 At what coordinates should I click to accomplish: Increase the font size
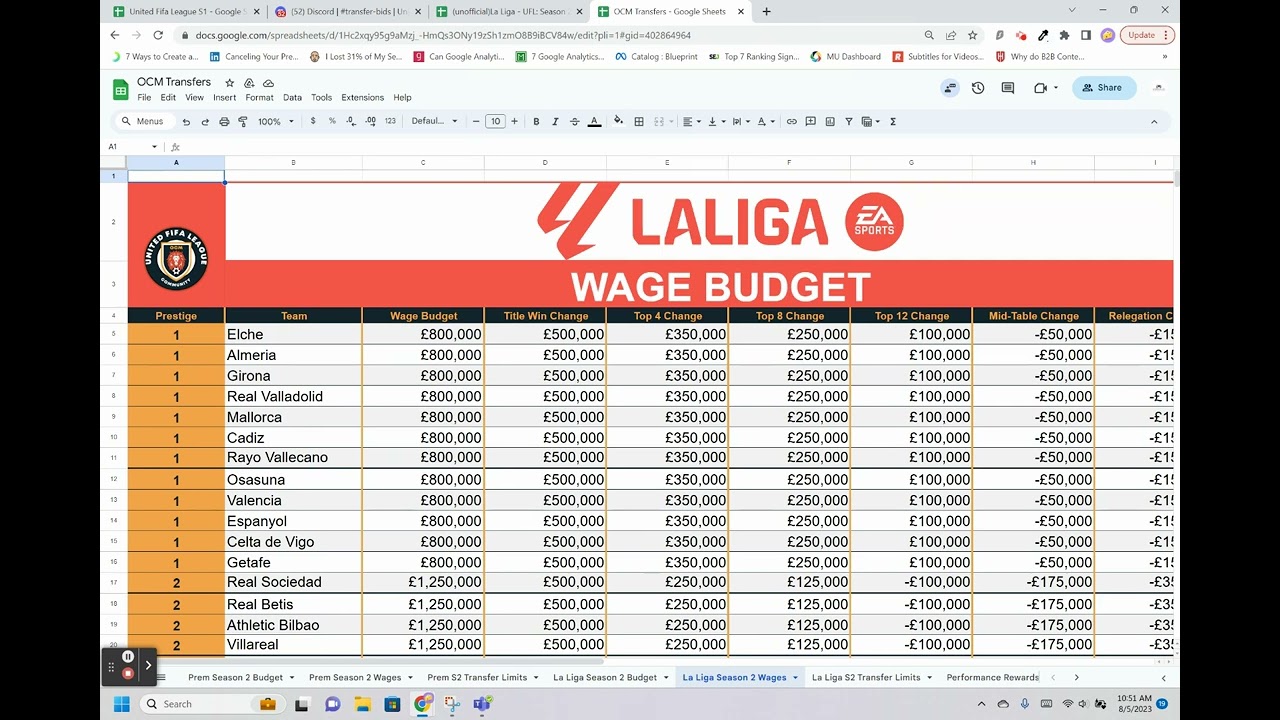(514, 122)
